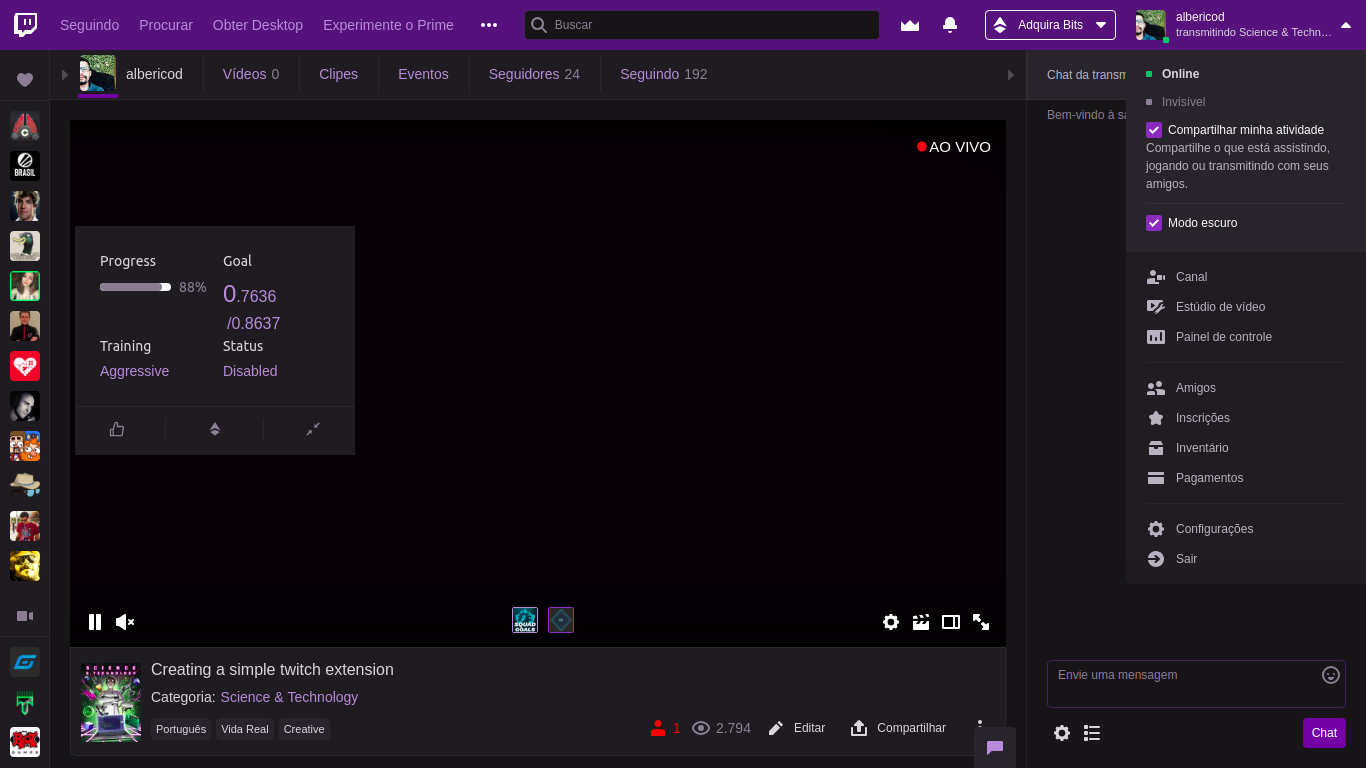Toggle theatre mode in player
The height and width of the screenshot is (768, 1366).
[x=951, y=622]
